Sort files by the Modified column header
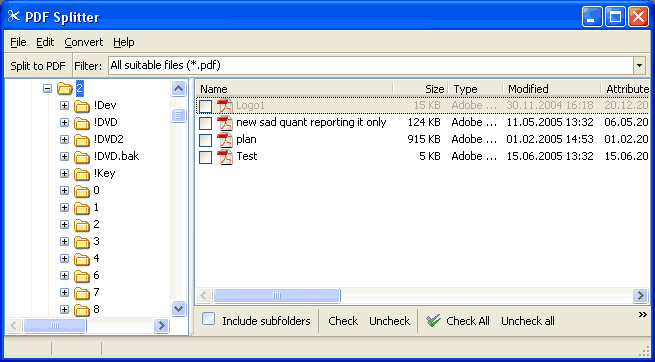Viewport: 655px width, 362px height. coord(551,89)
